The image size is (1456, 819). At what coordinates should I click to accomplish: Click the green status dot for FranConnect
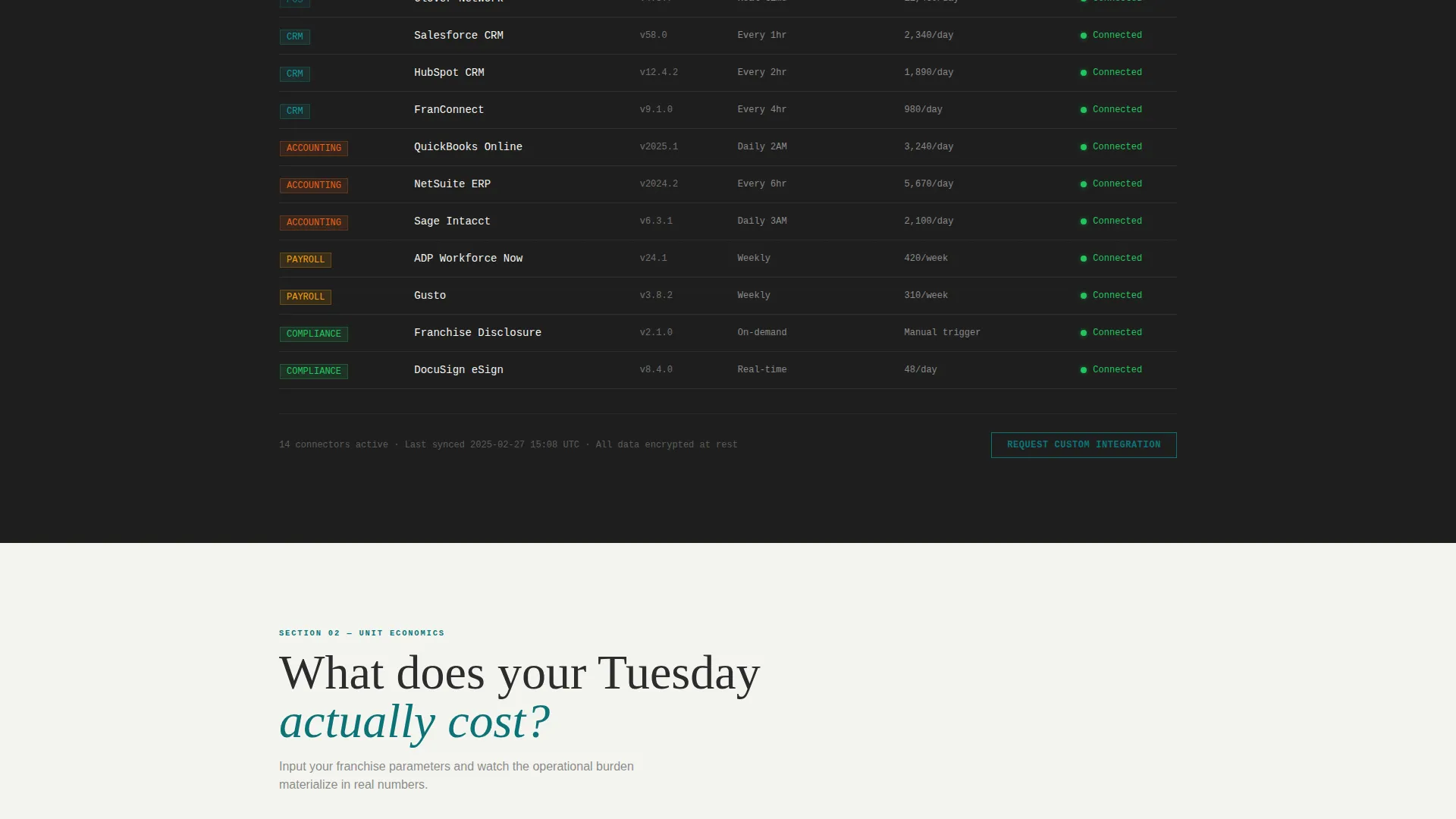[1084, 110]
